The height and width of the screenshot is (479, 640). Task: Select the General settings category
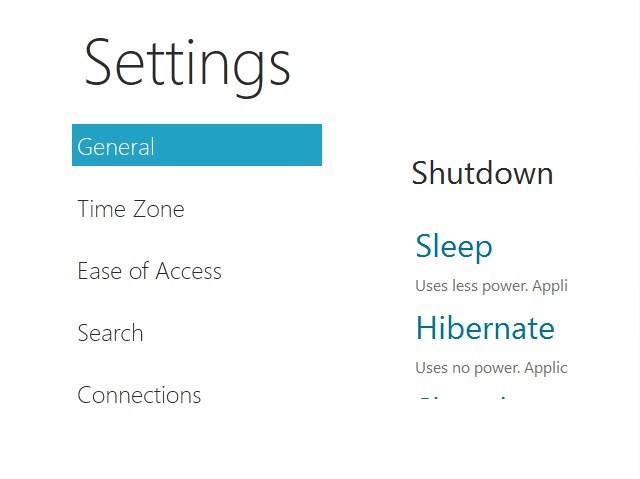197,145
